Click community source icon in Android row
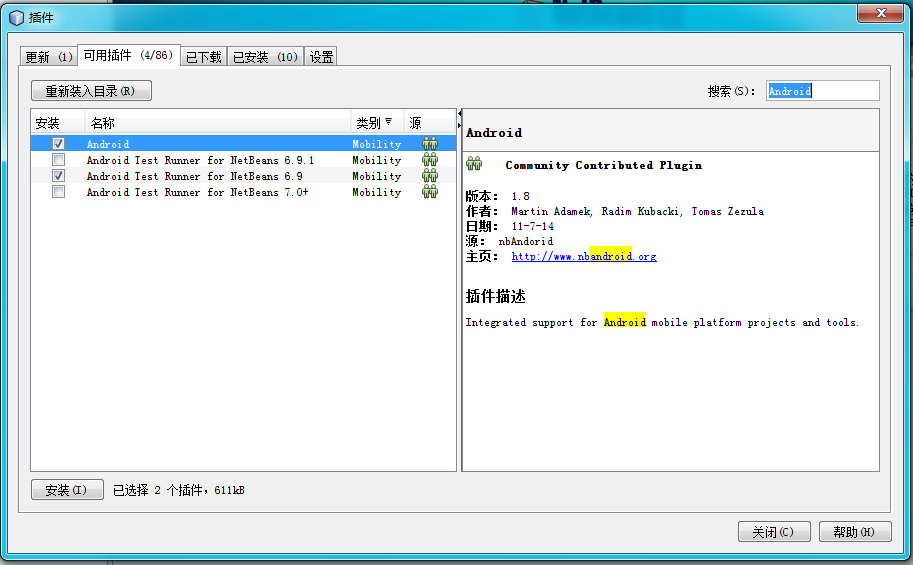The height and width of the screenshot is (565, 913). tap(430, 144)
